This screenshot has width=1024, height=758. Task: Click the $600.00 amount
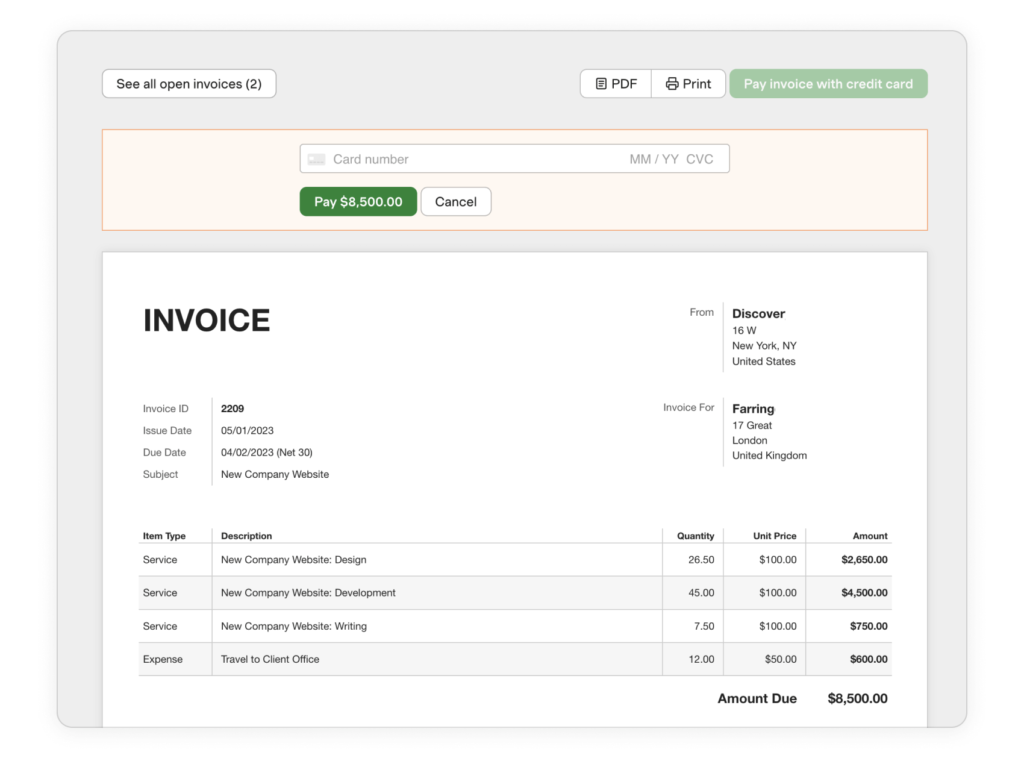click(x=869, y=659)
